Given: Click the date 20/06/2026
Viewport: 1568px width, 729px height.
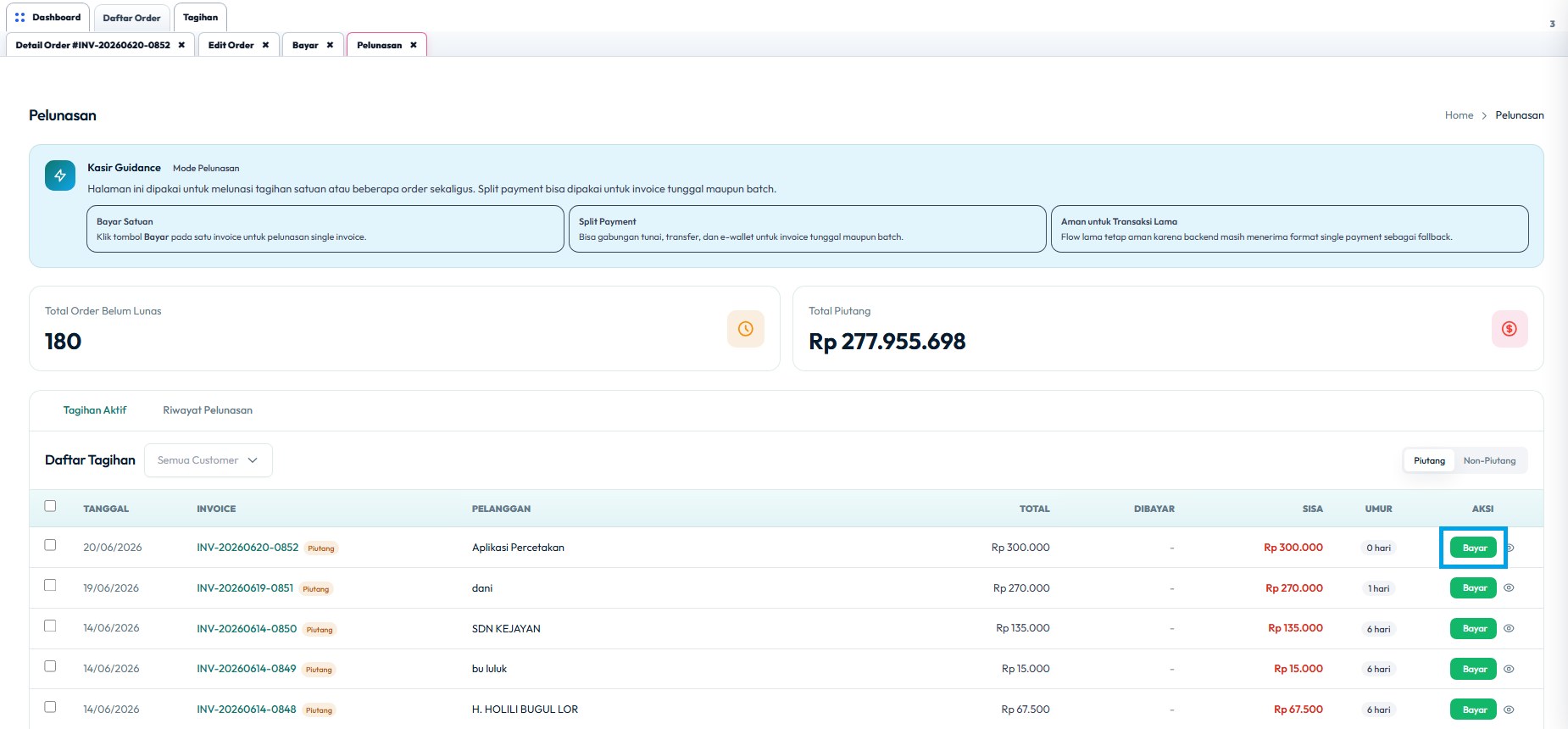Looking at the screenshot, I should click(113, 548).
